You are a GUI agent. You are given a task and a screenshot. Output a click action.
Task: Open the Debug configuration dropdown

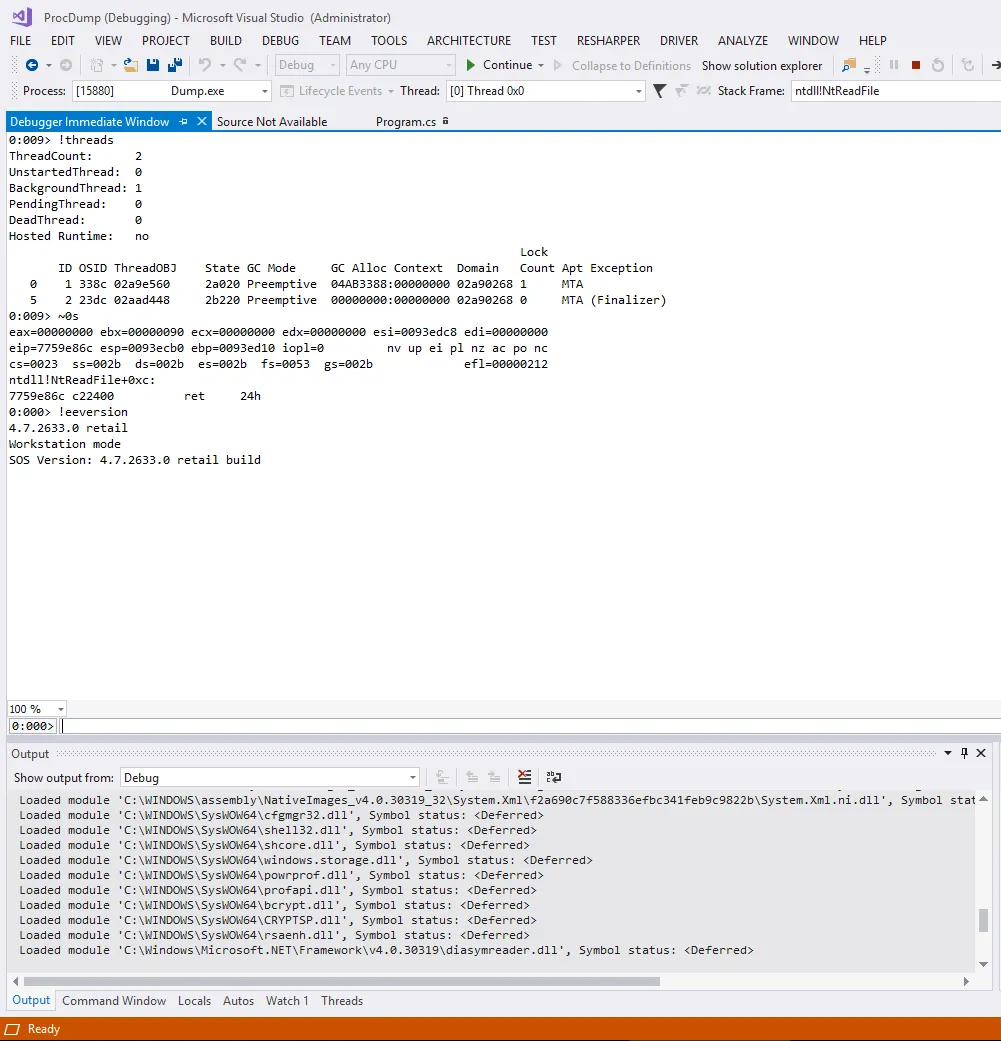307,65
